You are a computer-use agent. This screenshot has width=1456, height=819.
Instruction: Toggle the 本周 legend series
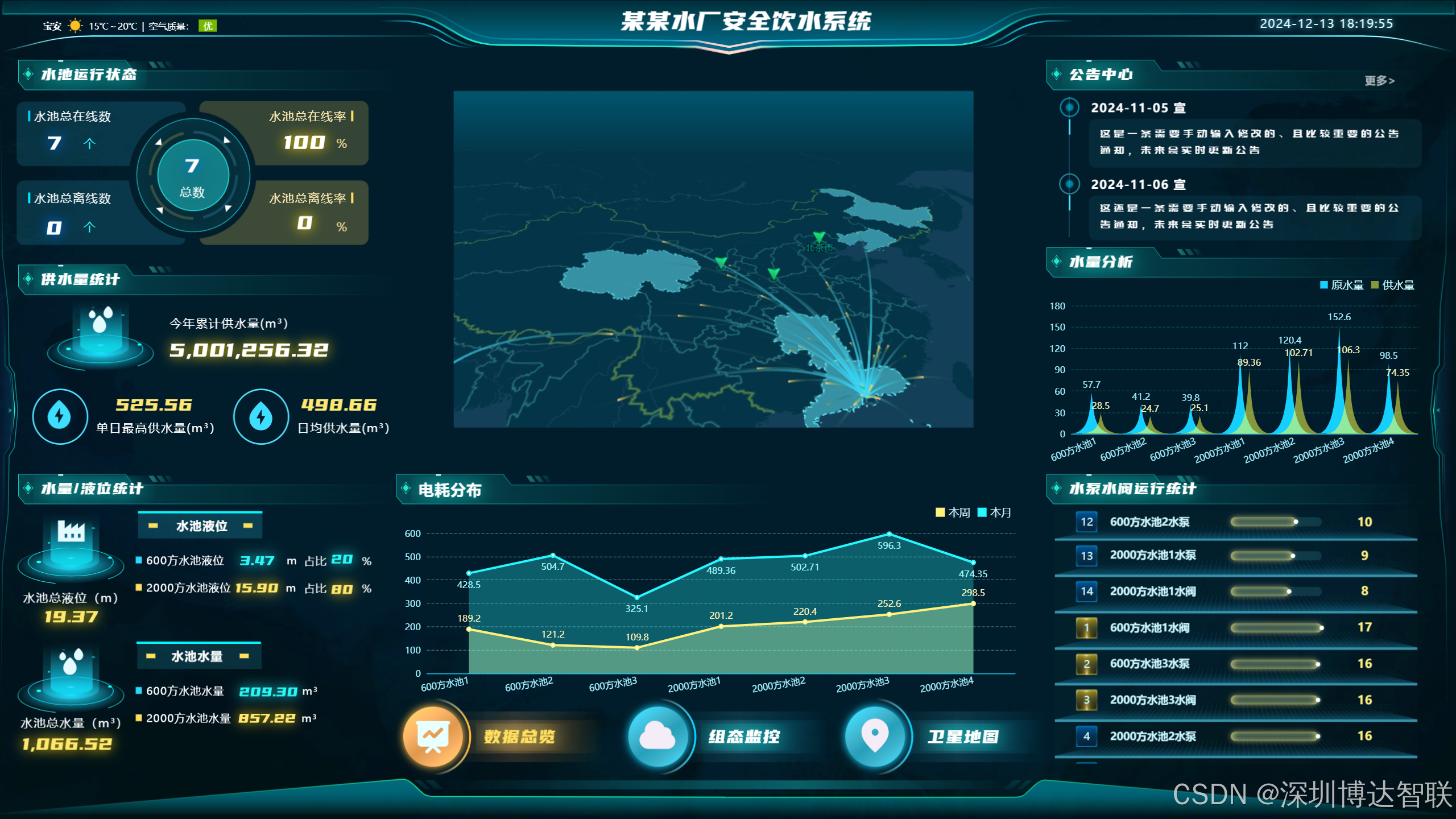coord(953,512)
